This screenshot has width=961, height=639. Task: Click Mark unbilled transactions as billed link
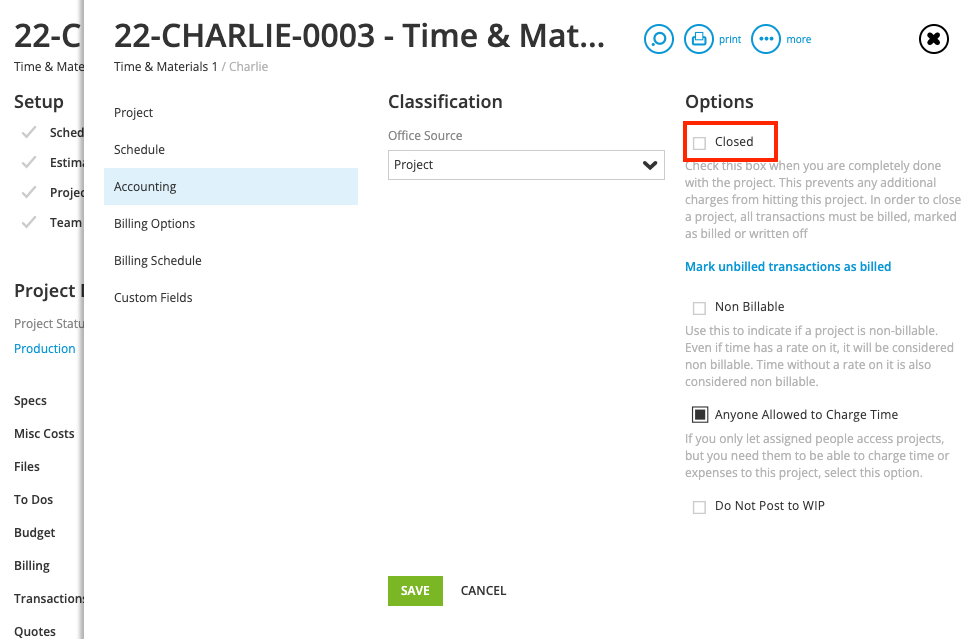(x=788, y=267)
